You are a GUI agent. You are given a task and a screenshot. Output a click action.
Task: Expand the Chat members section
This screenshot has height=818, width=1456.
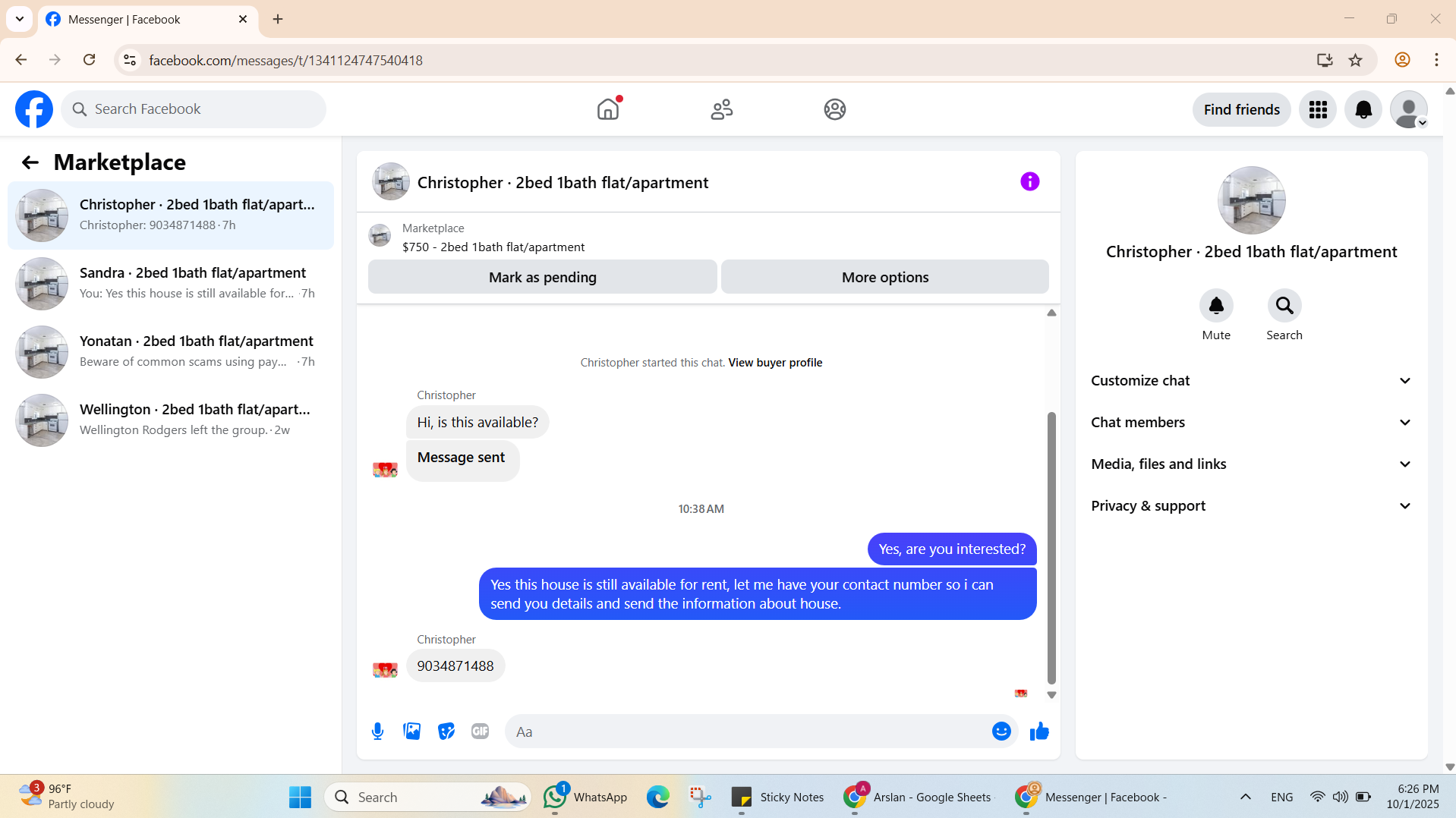click(x=1251, y=423)
